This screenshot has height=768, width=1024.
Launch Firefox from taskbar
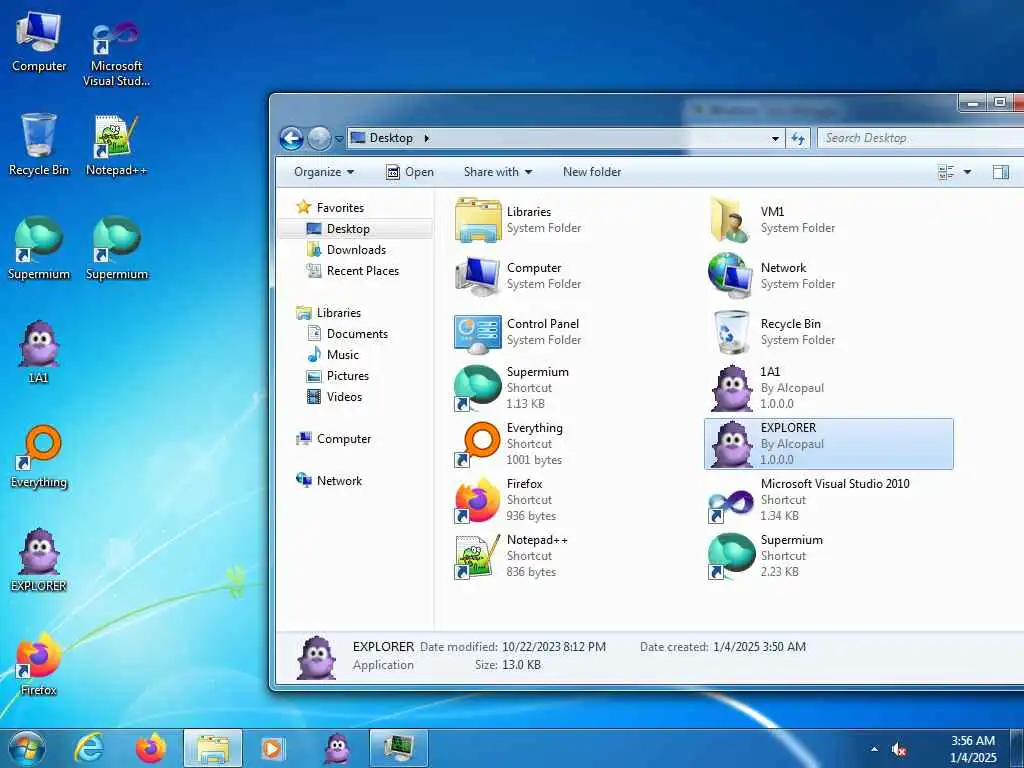(x=151, y=748)
